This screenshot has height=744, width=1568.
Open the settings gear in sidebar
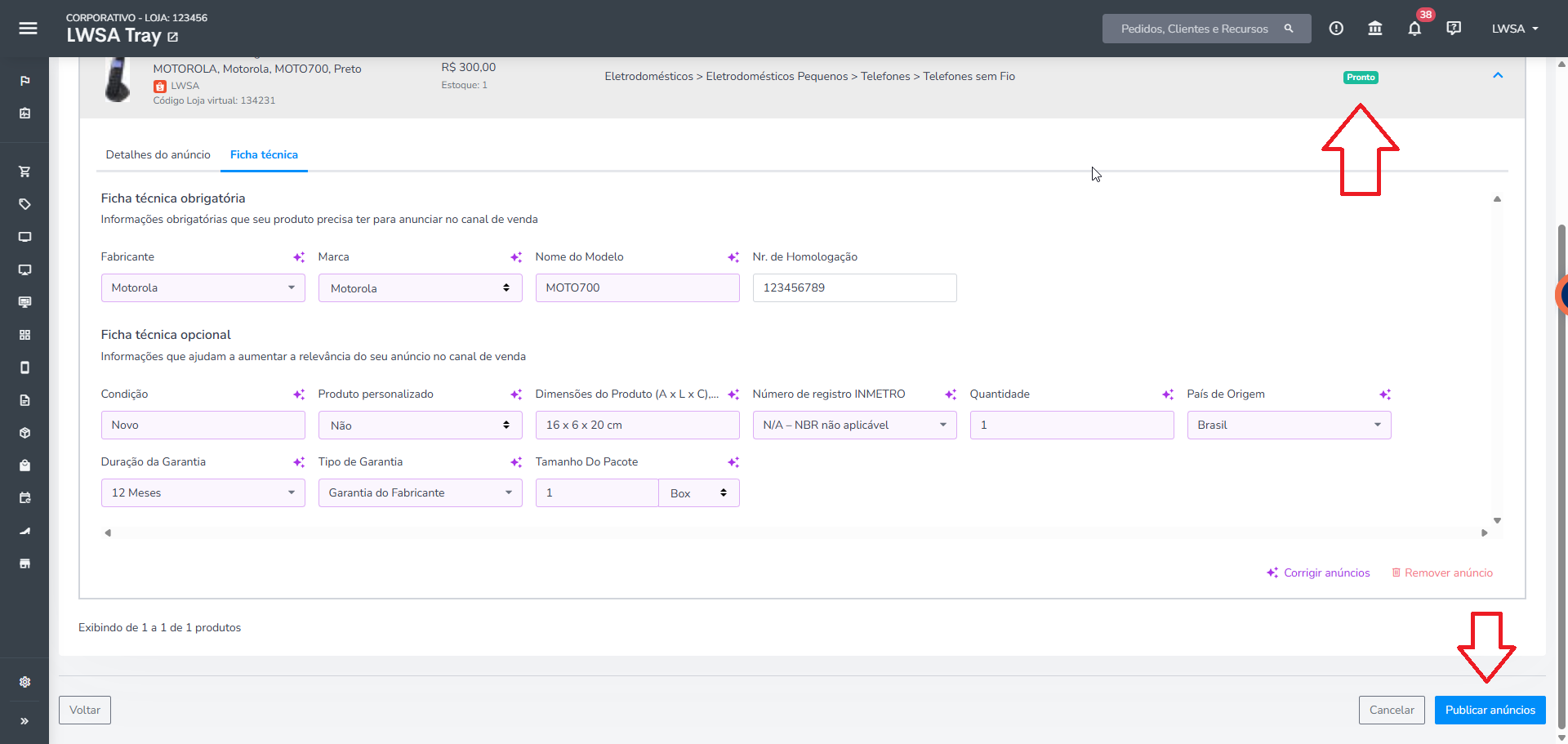25,682
